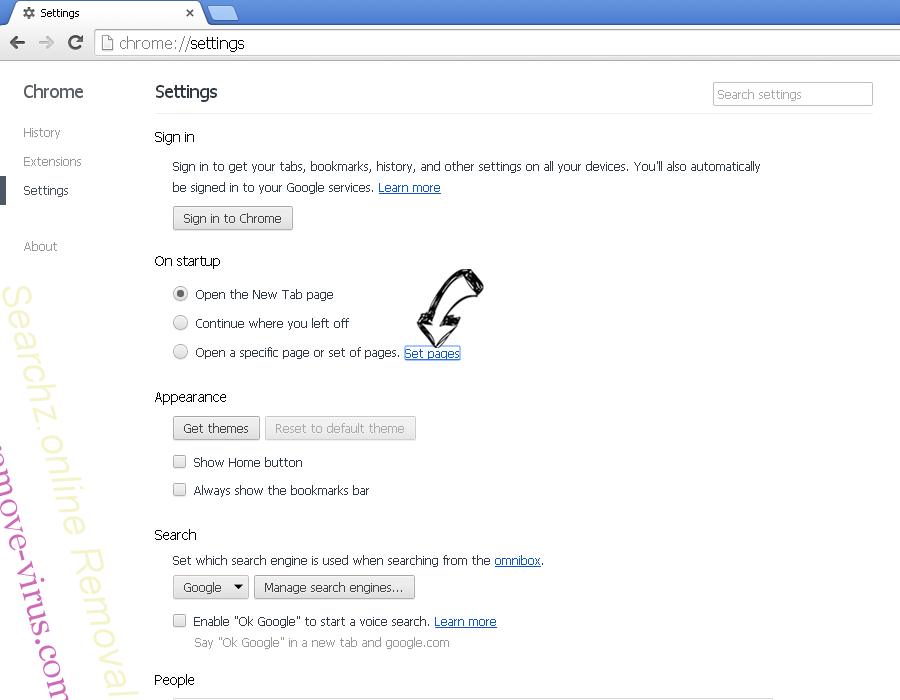Viewport: 900px width, 700px height.
Task: Click the Search section heading
Action: 175,535
